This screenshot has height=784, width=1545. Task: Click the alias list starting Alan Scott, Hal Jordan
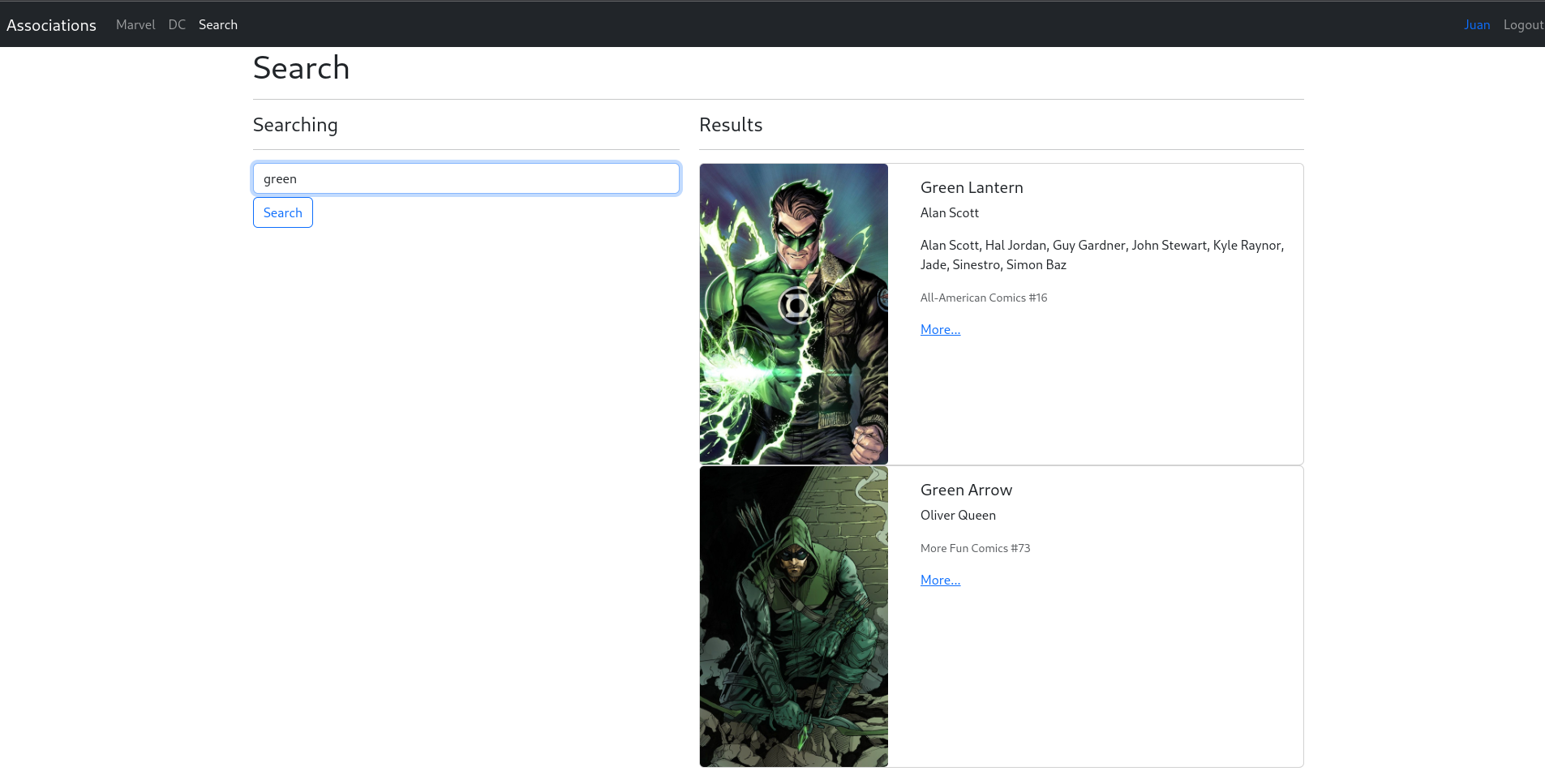(1102, 255)
